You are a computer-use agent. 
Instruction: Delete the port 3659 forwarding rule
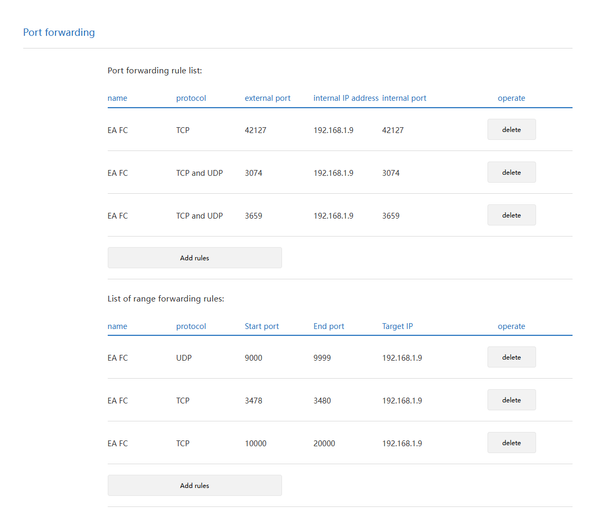(511, 215)
